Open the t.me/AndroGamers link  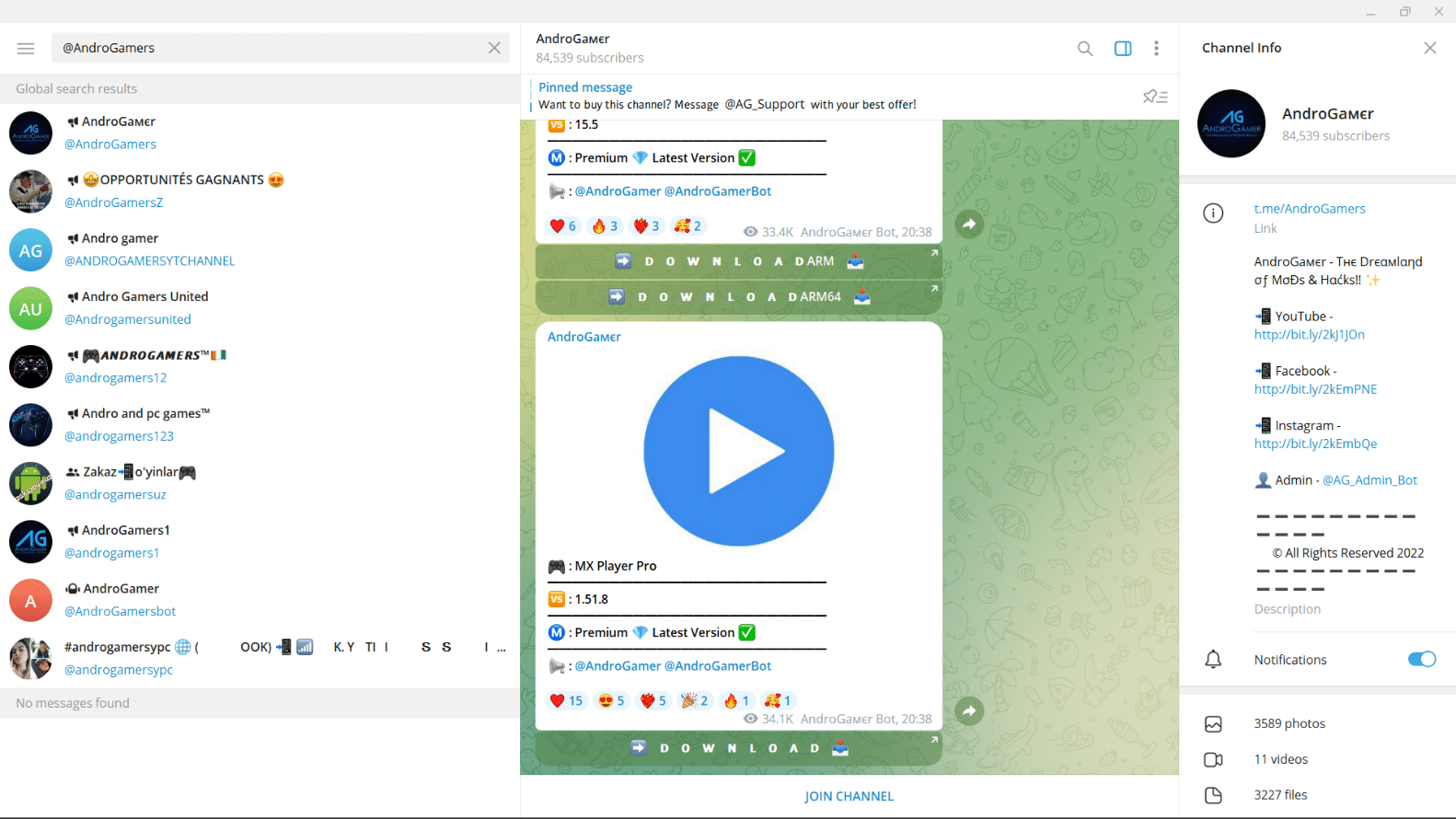tap(1310, 209)
